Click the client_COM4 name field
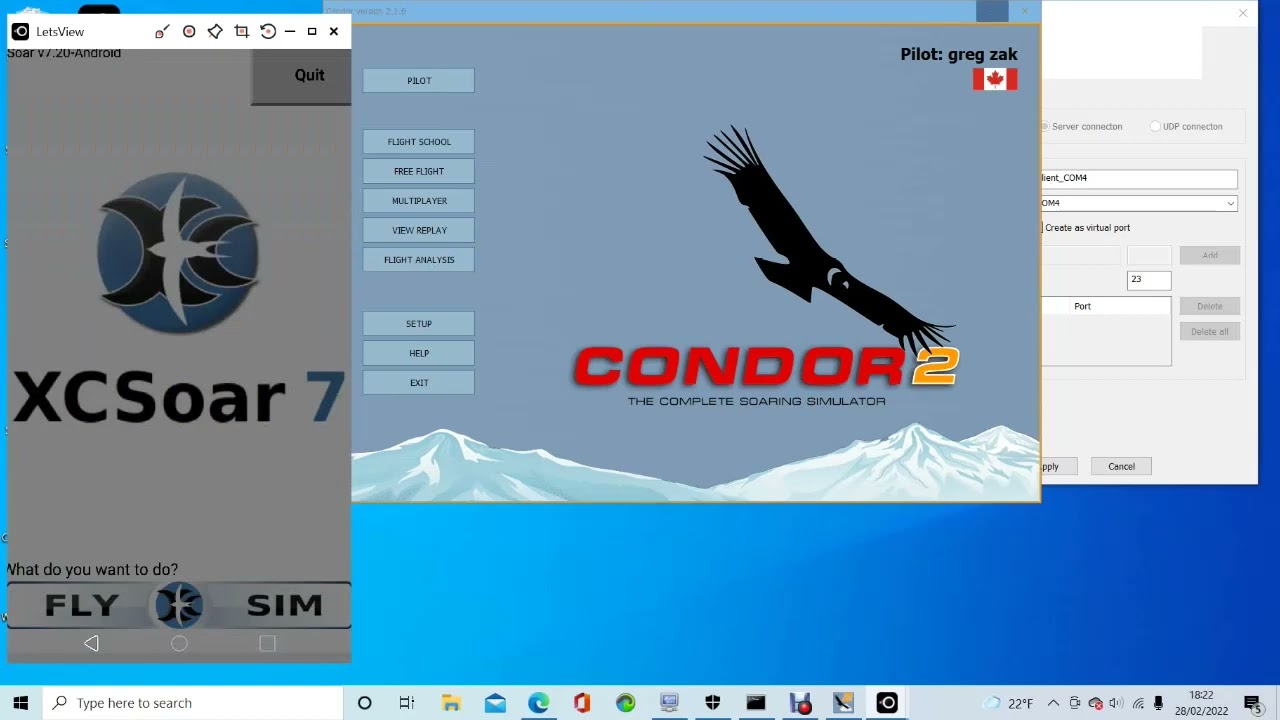Image resolution: width=1280 pixels, height=720 pixels. click(x=1139, y=178)
